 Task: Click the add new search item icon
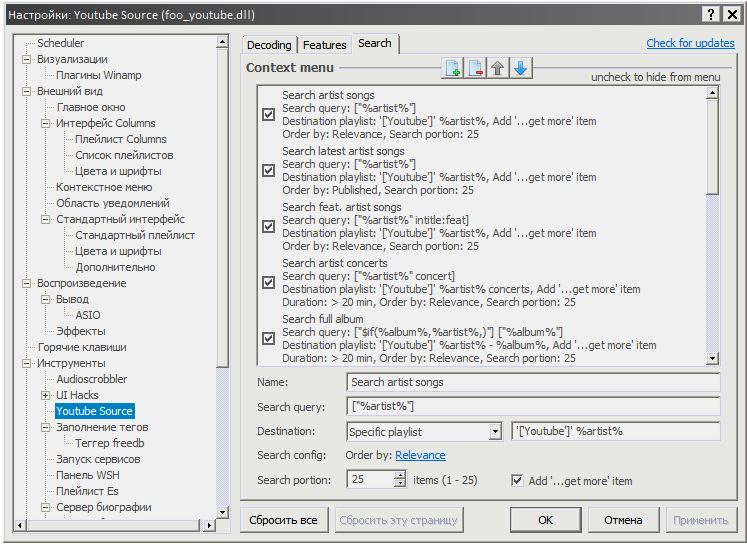point(453,68)
